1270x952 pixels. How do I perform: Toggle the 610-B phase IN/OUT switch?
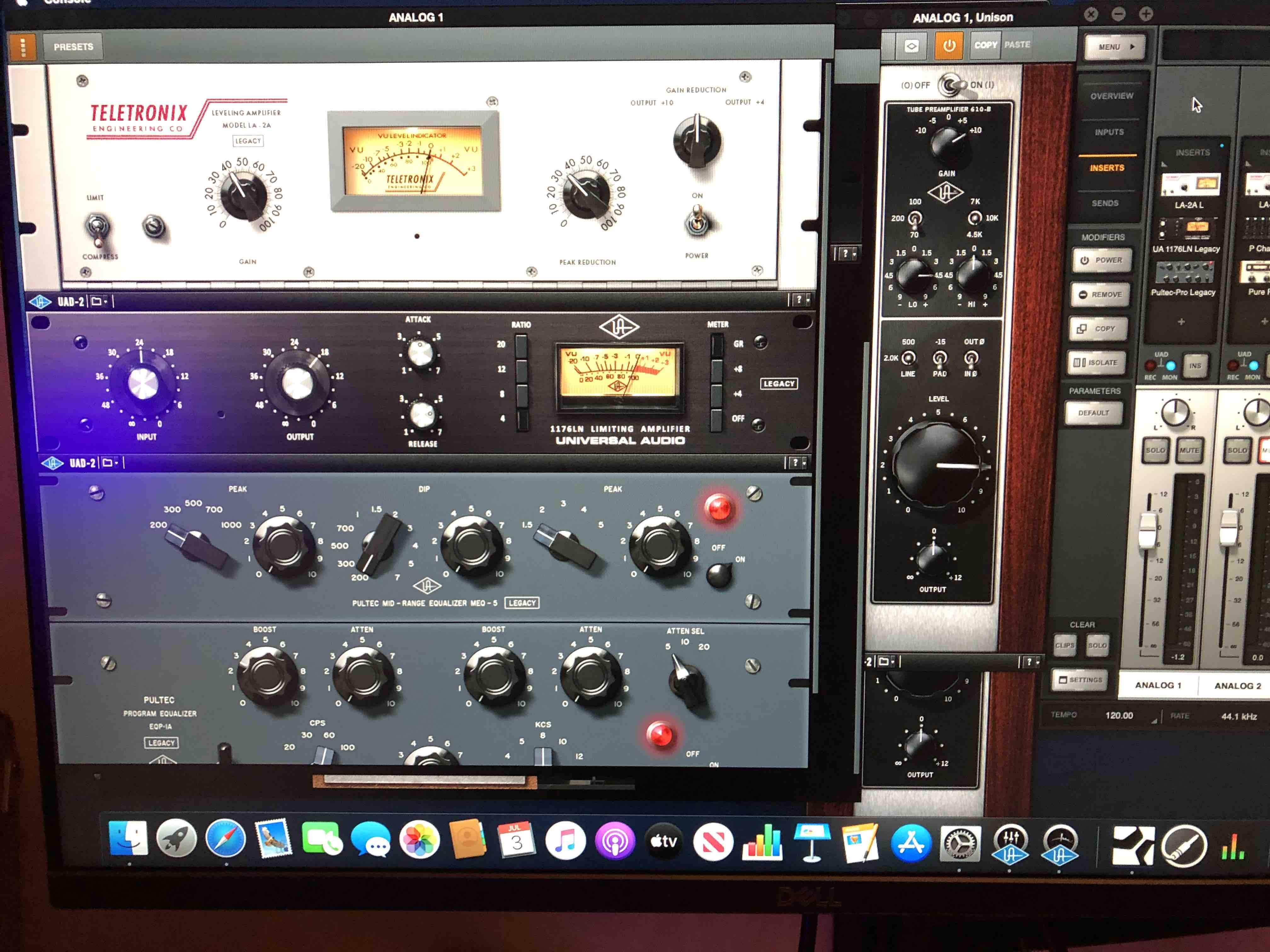click(x=971, y=359)
